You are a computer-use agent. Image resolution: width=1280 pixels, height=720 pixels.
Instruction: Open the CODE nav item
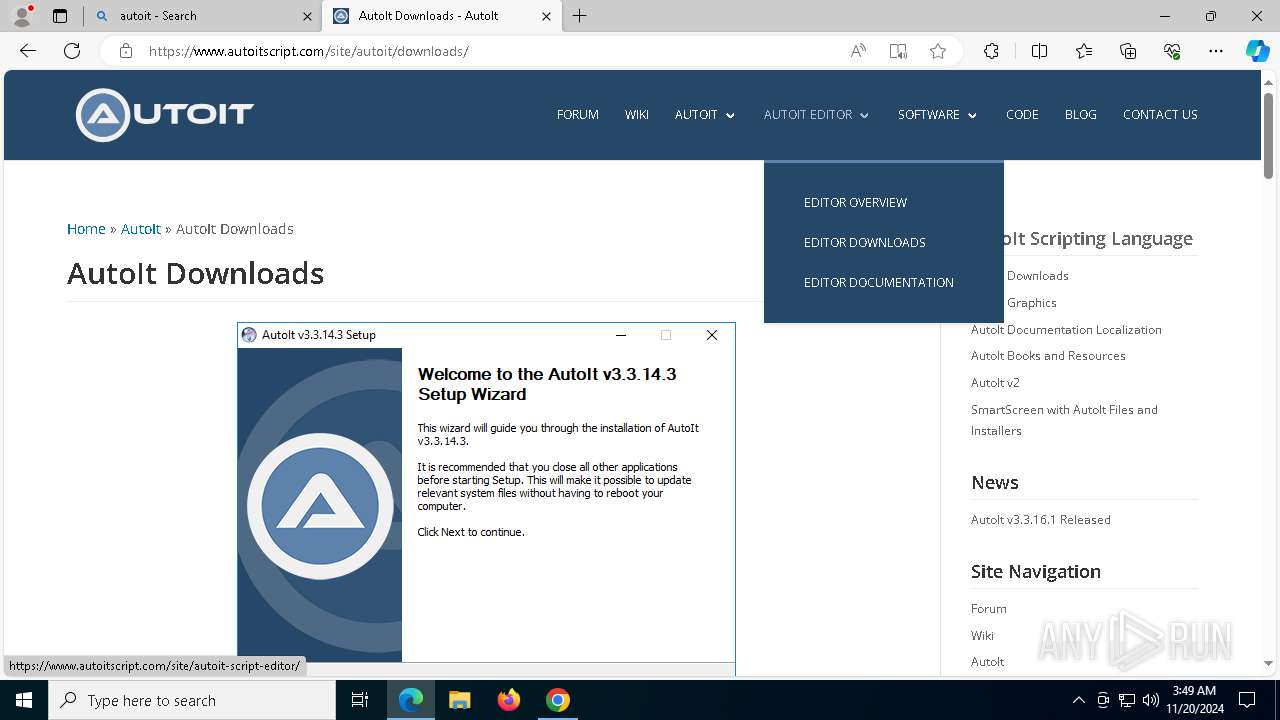(1022, 115)
